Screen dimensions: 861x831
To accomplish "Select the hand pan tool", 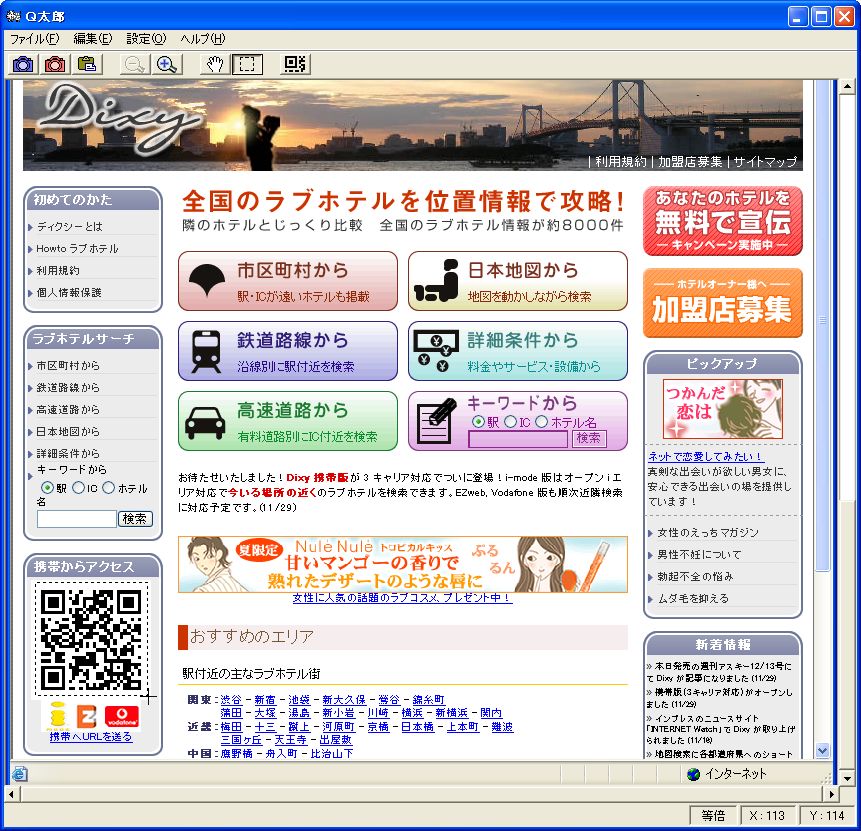I will [x=215, y=64].
